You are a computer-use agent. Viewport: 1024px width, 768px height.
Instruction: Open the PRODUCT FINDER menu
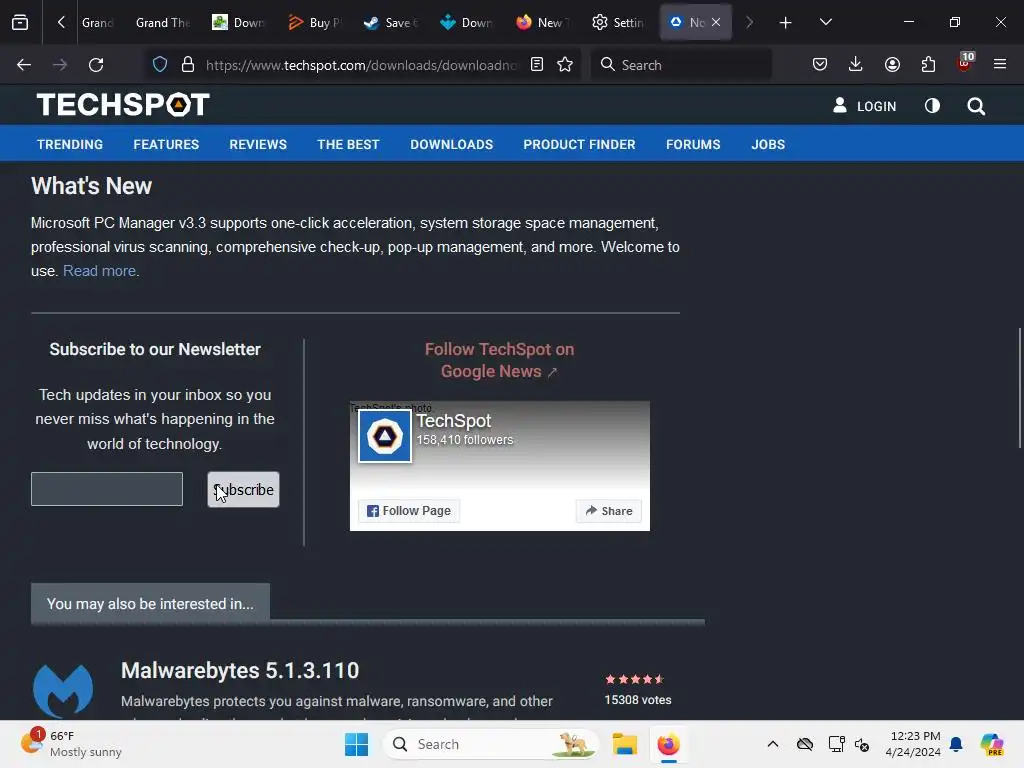[x=579, y=144]
